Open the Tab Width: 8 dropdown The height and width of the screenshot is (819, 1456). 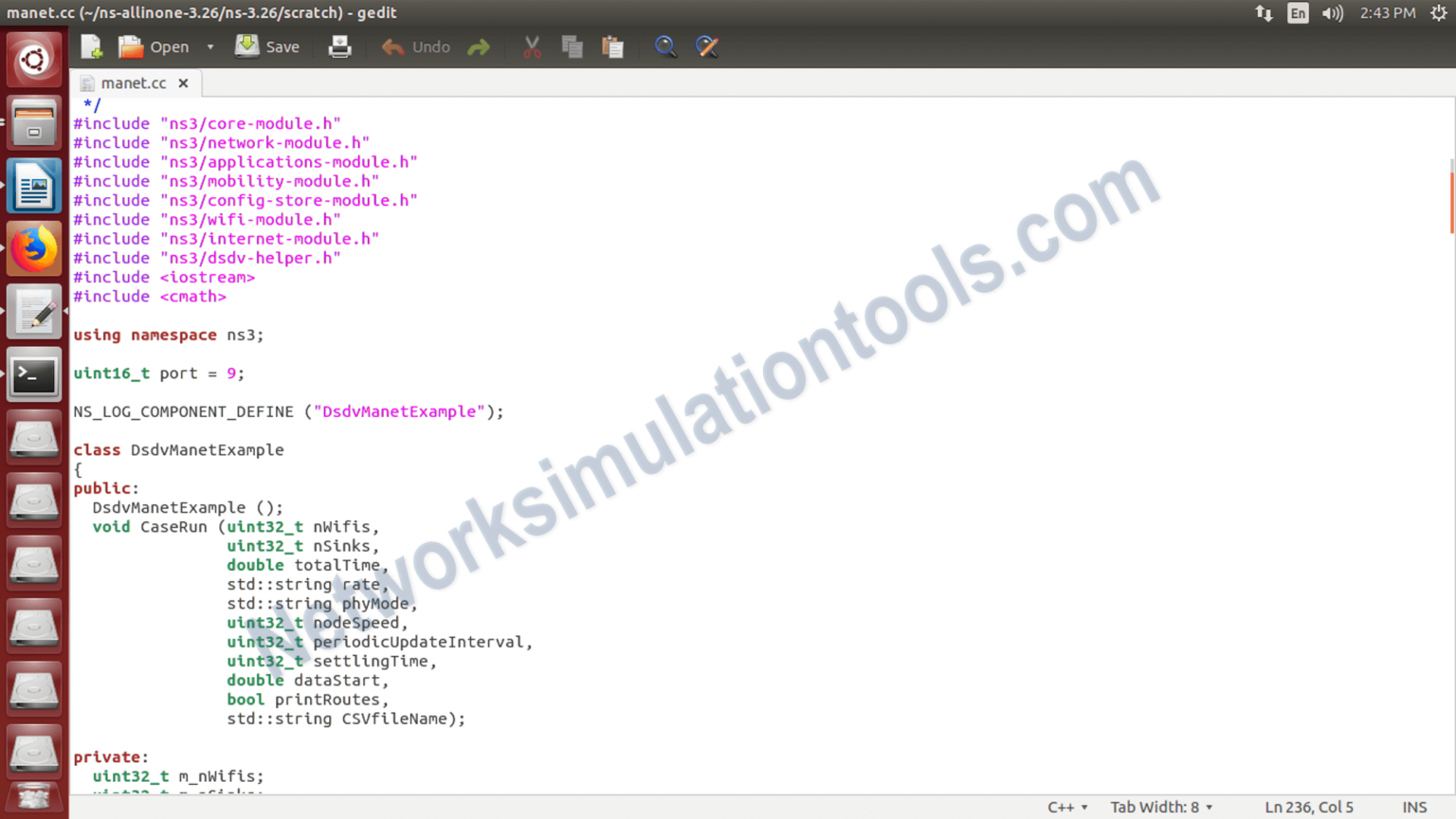tap(1158, 807)
